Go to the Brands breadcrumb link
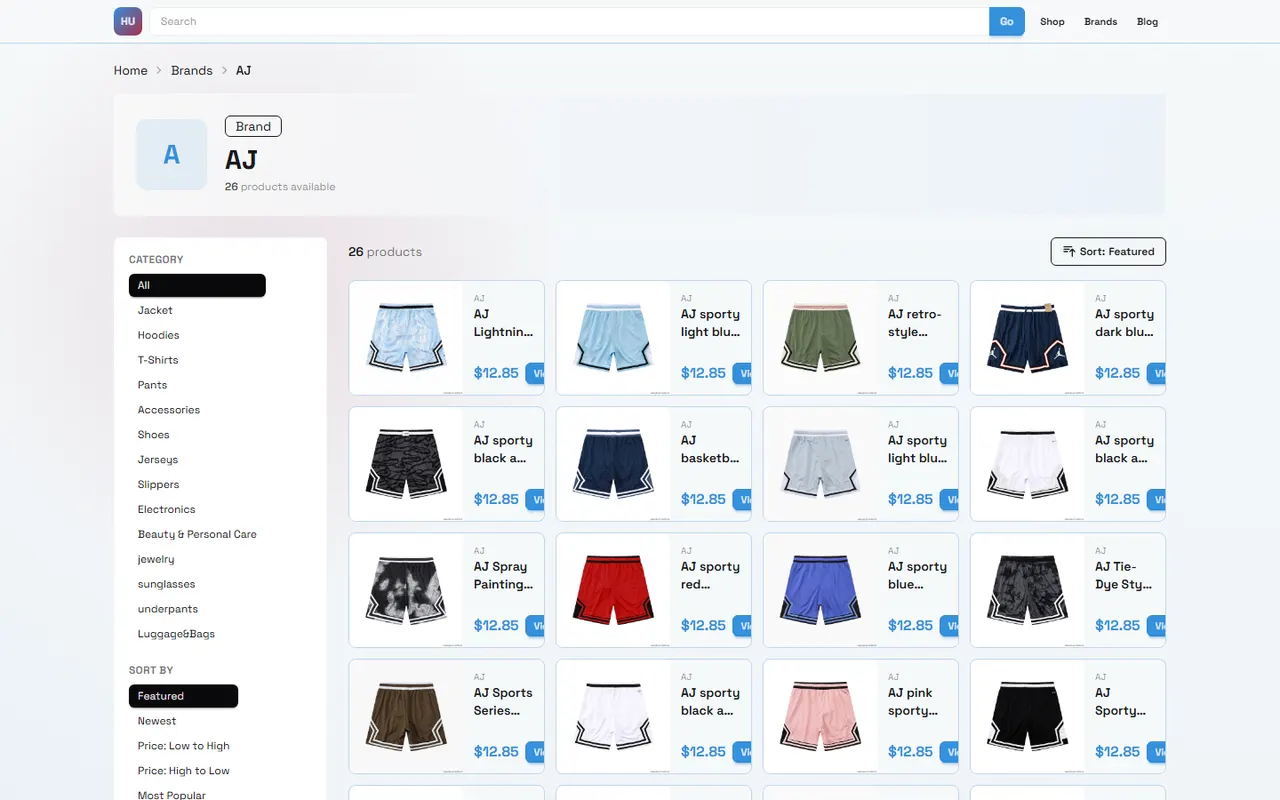The width and height of the screenshot is (1280, 800). pyautogui.click(x=192, y=70)
